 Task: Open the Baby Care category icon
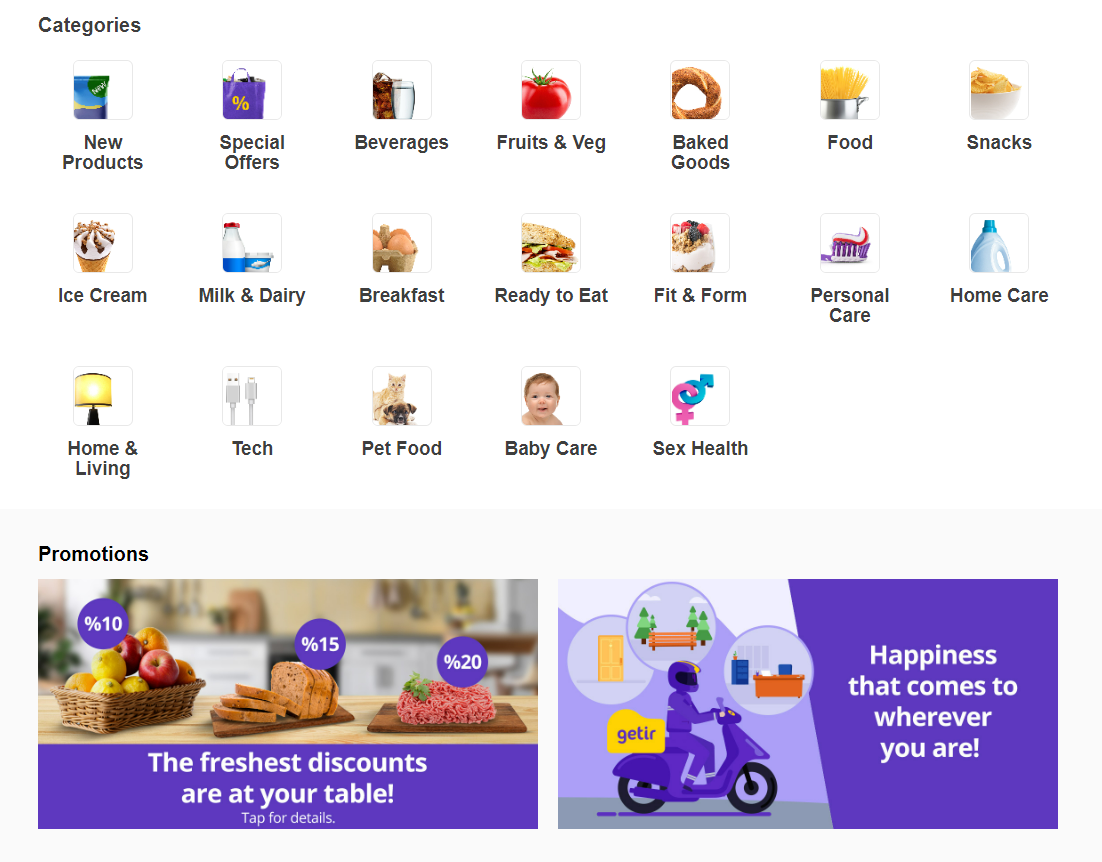[x=551, y=396]
